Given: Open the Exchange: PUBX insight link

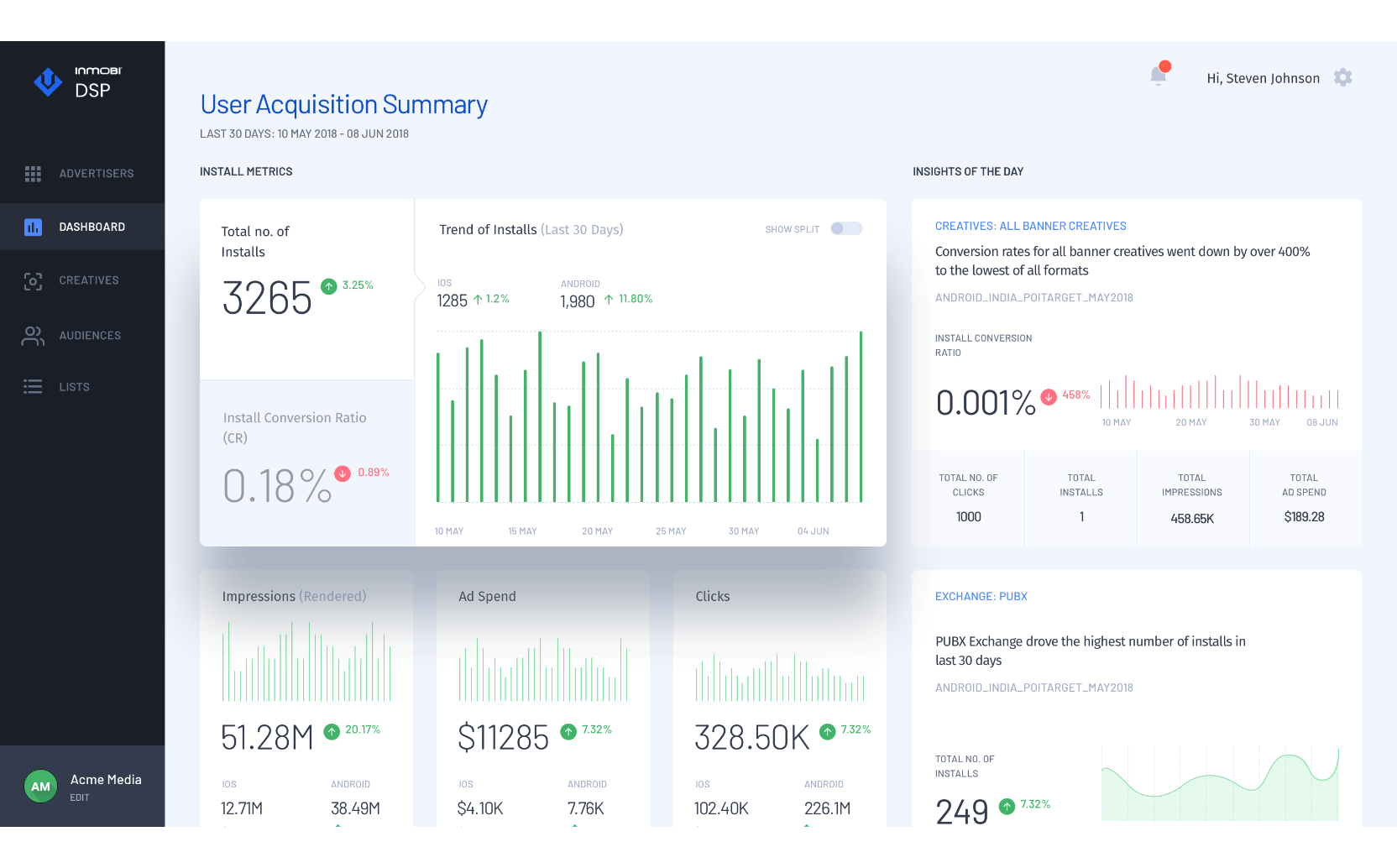Looking at the screenshot, I should point(981,597).
